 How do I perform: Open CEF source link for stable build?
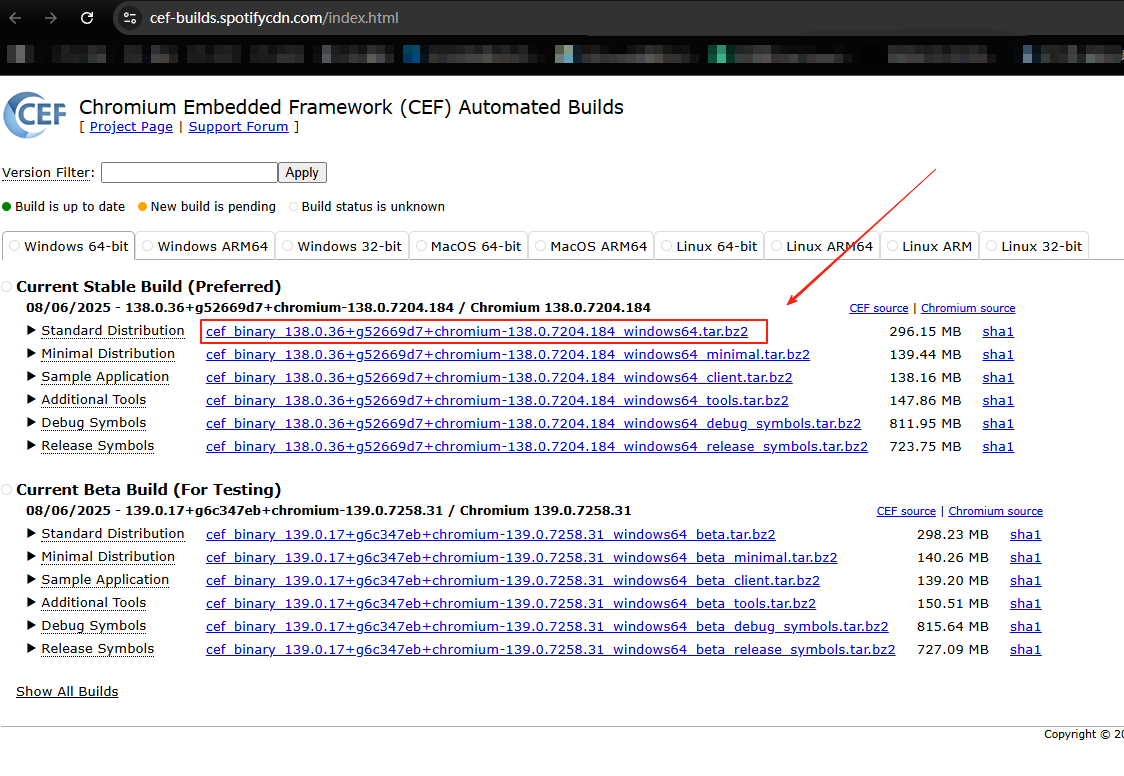tap(879, 308)
